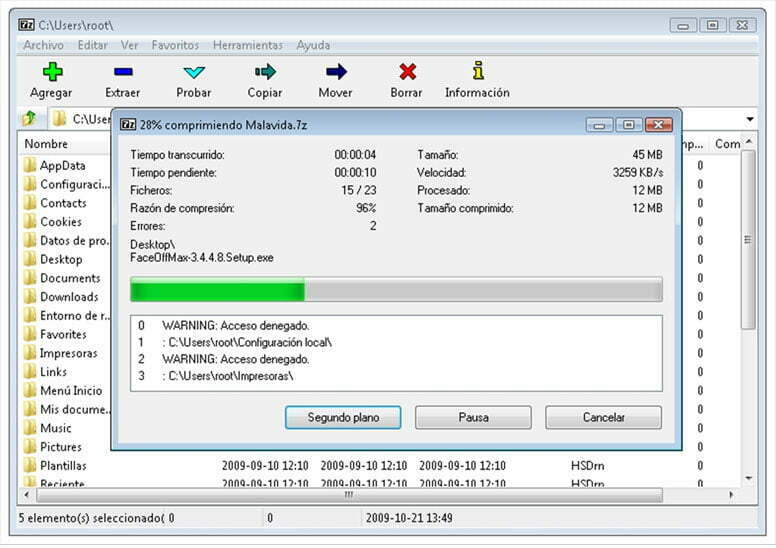Viewport: 776px width, 548px height.
Task: Click the Copiar arrow icon
Action: (265, 72)
